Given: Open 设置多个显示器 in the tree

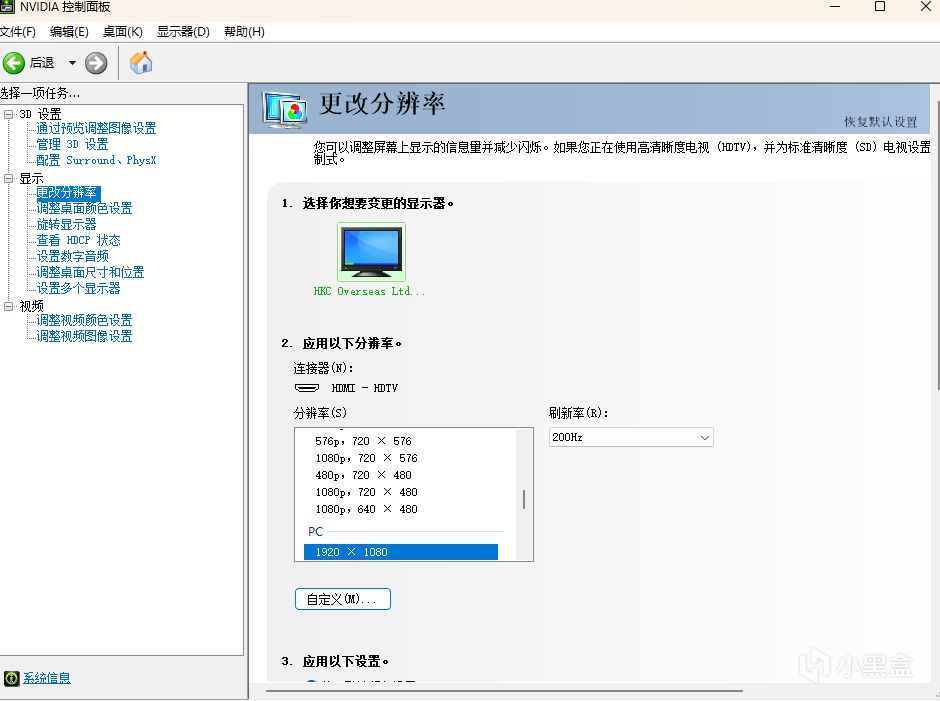Looking at the screenshot, I should (78, 288).
